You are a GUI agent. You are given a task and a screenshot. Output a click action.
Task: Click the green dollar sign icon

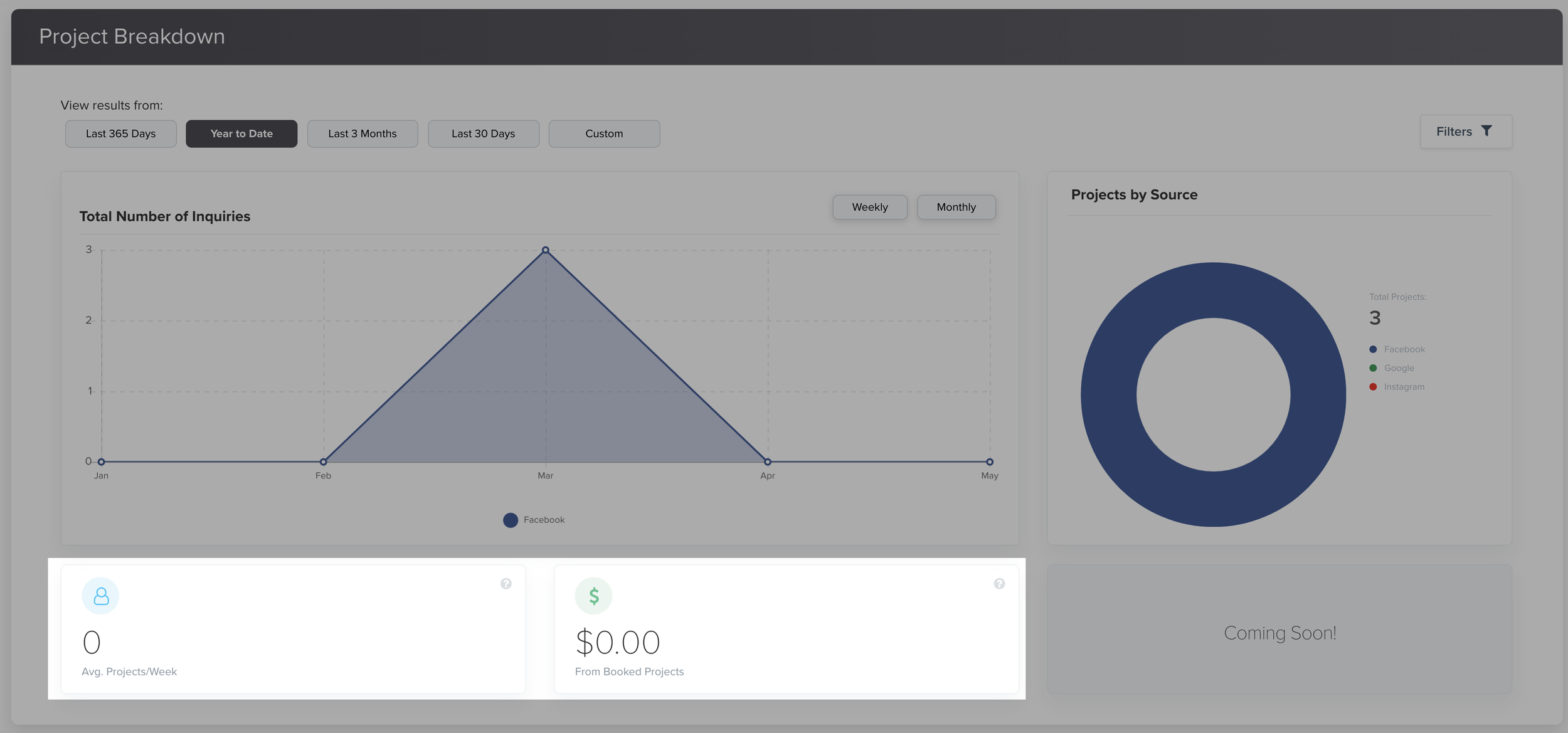pyautogui.click(x=593, y=596)
